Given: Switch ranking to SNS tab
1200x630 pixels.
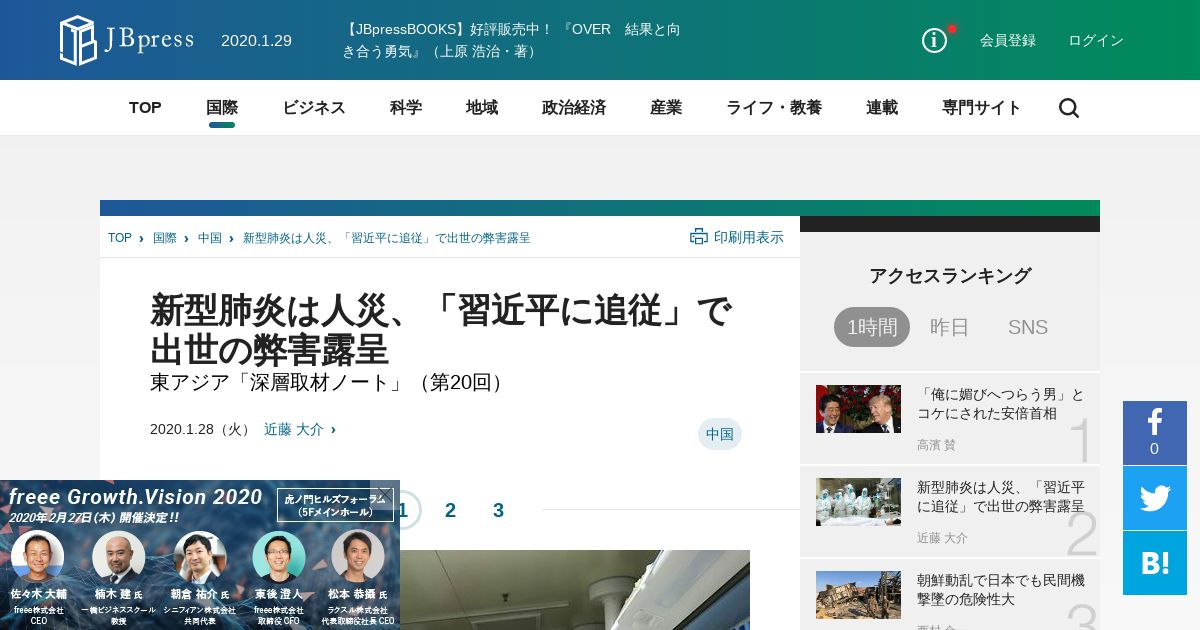Looking at the screenshot, I should point(1028,327).
